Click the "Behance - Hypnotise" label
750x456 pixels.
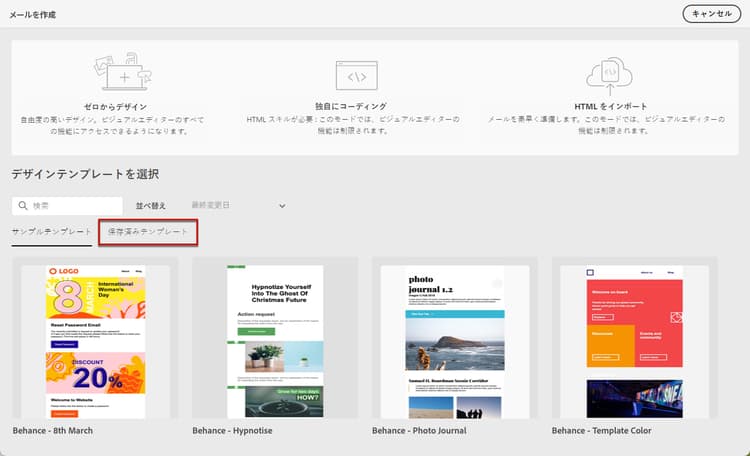coord(232,431)
